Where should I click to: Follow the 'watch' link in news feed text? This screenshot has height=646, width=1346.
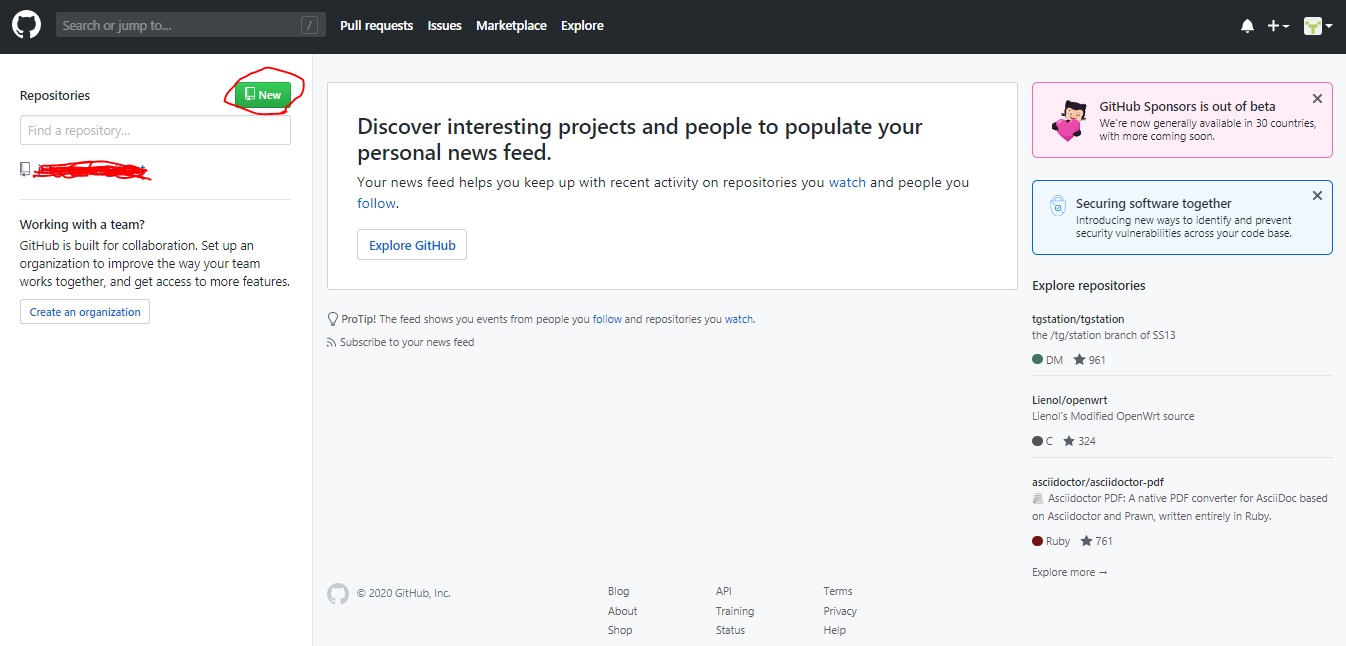(x=847, y=182)
